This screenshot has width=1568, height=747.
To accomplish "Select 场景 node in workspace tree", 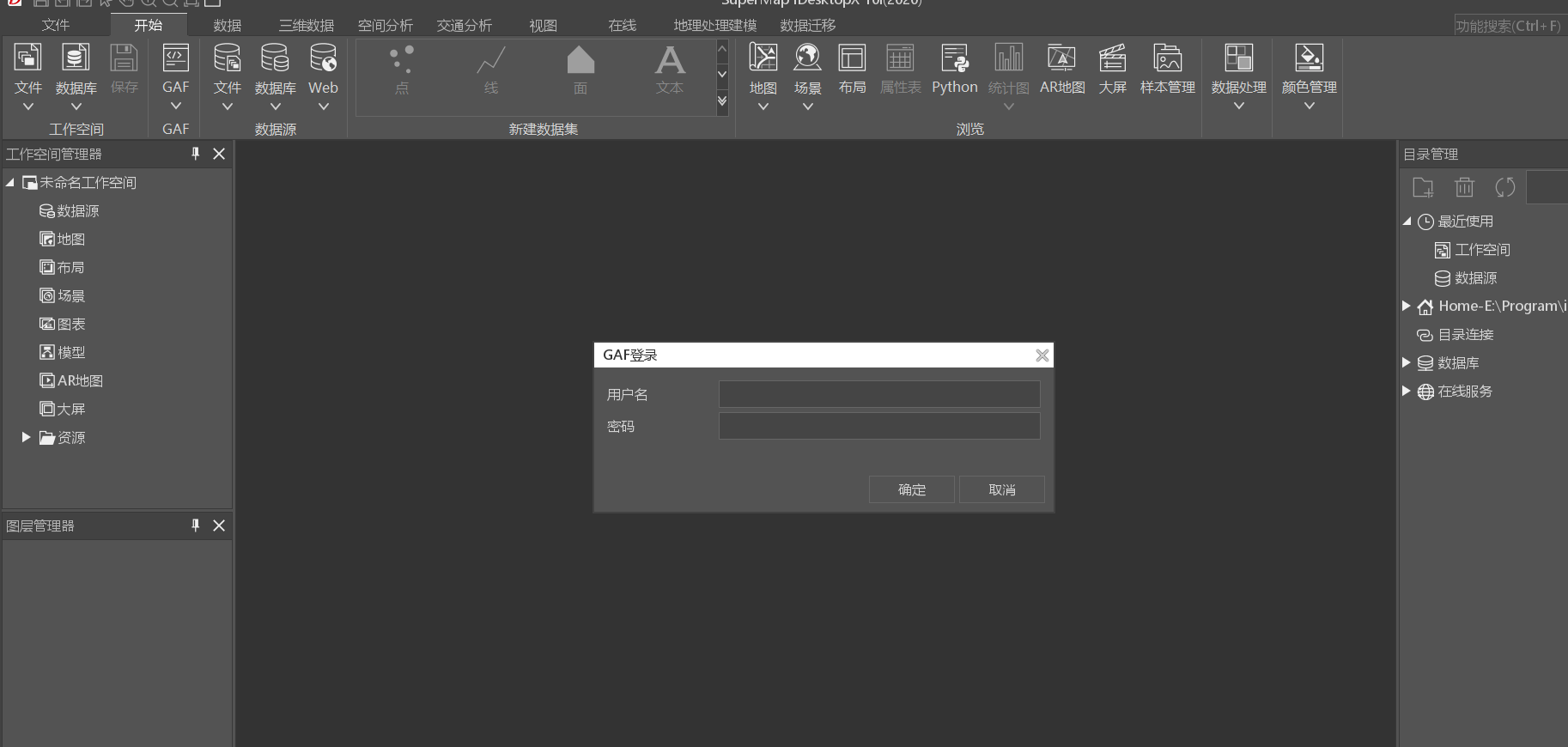I will 62,296.
